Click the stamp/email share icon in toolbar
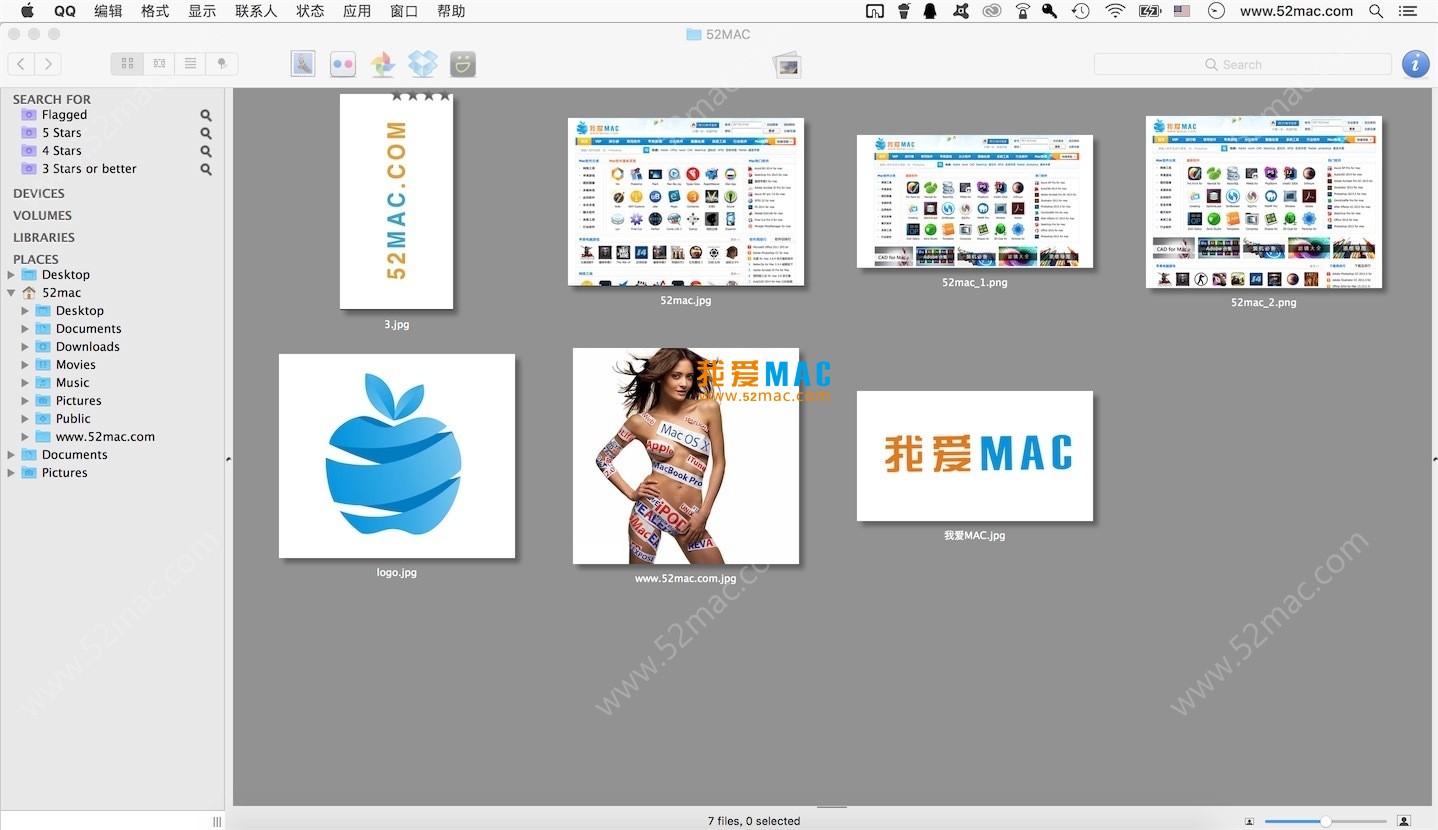 (303, 64)
